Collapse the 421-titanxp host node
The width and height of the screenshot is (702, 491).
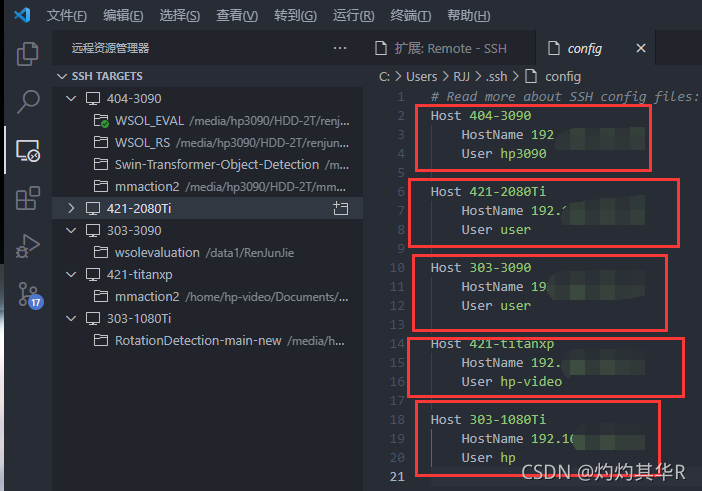click(x=71, y=274)
